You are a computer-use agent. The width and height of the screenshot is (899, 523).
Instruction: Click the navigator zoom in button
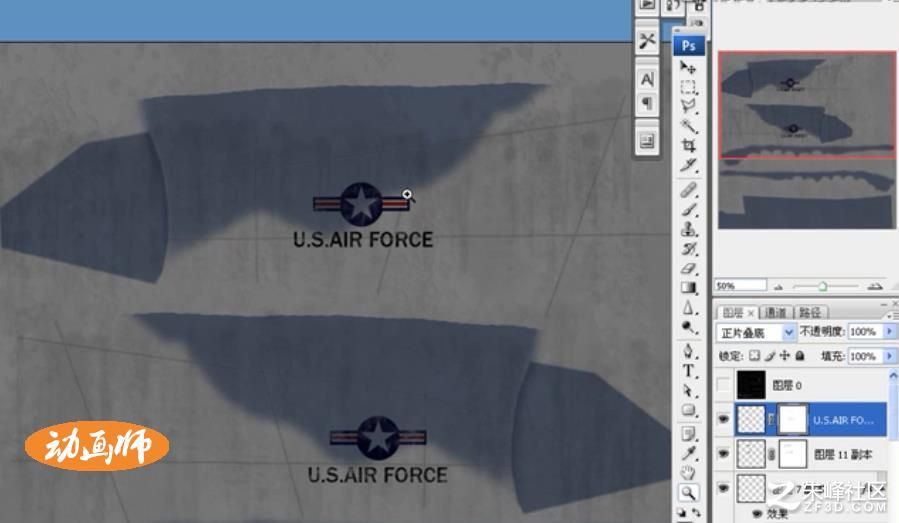(x=875, y=286)
